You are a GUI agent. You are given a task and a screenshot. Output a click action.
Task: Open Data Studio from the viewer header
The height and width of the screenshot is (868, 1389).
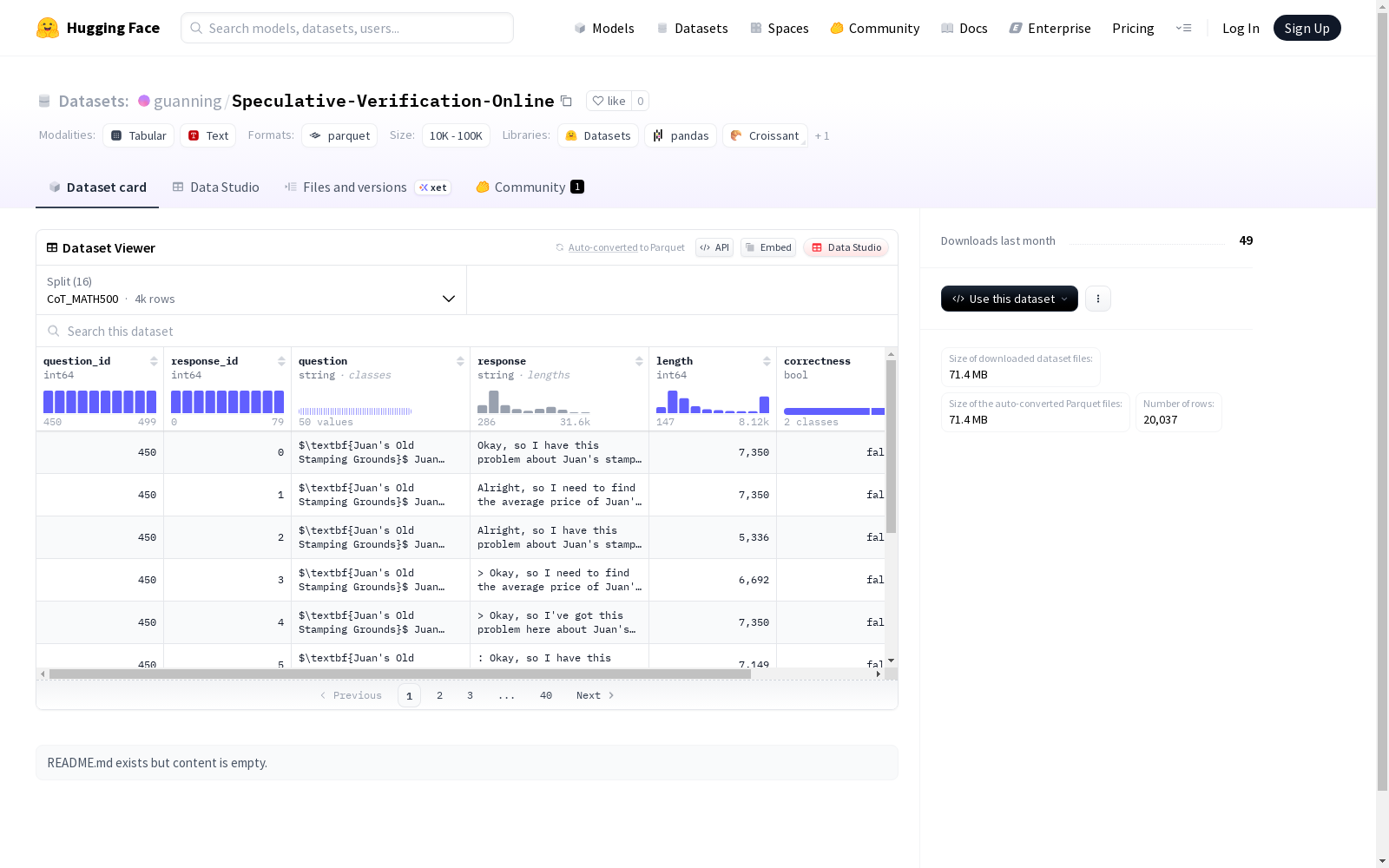coord(846,247)
